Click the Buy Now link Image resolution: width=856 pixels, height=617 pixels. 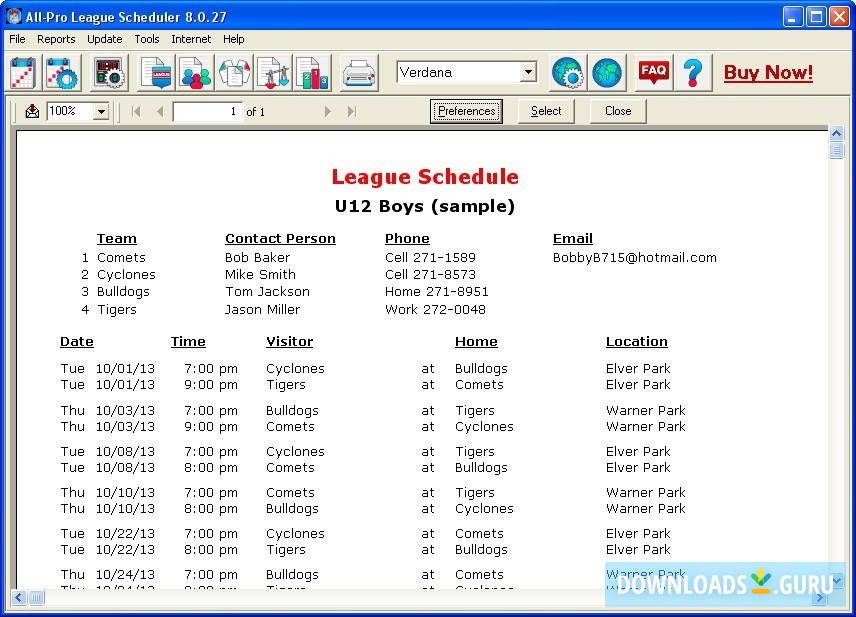[x=768, y=72]
